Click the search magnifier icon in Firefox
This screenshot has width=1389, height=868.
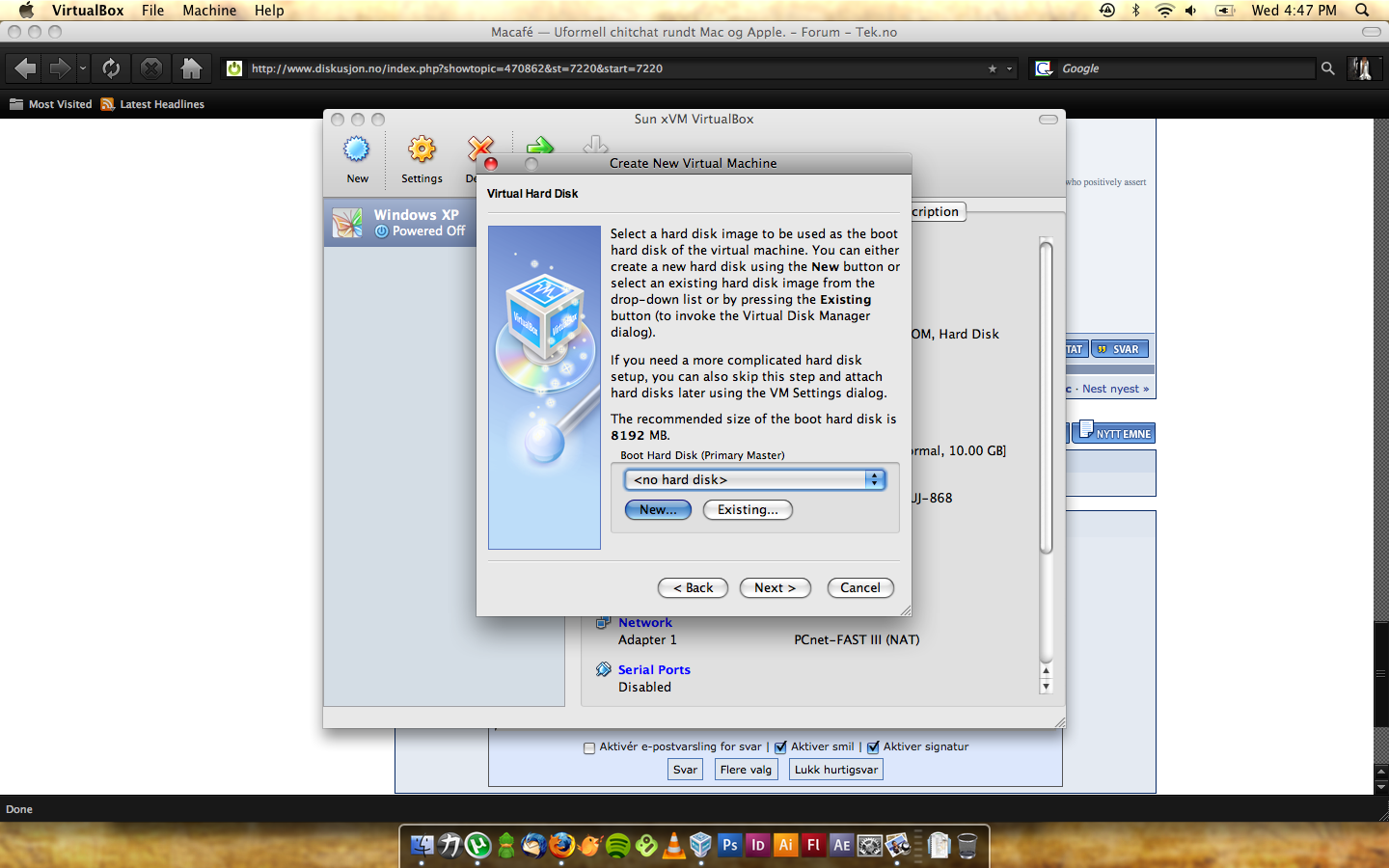1328,68
